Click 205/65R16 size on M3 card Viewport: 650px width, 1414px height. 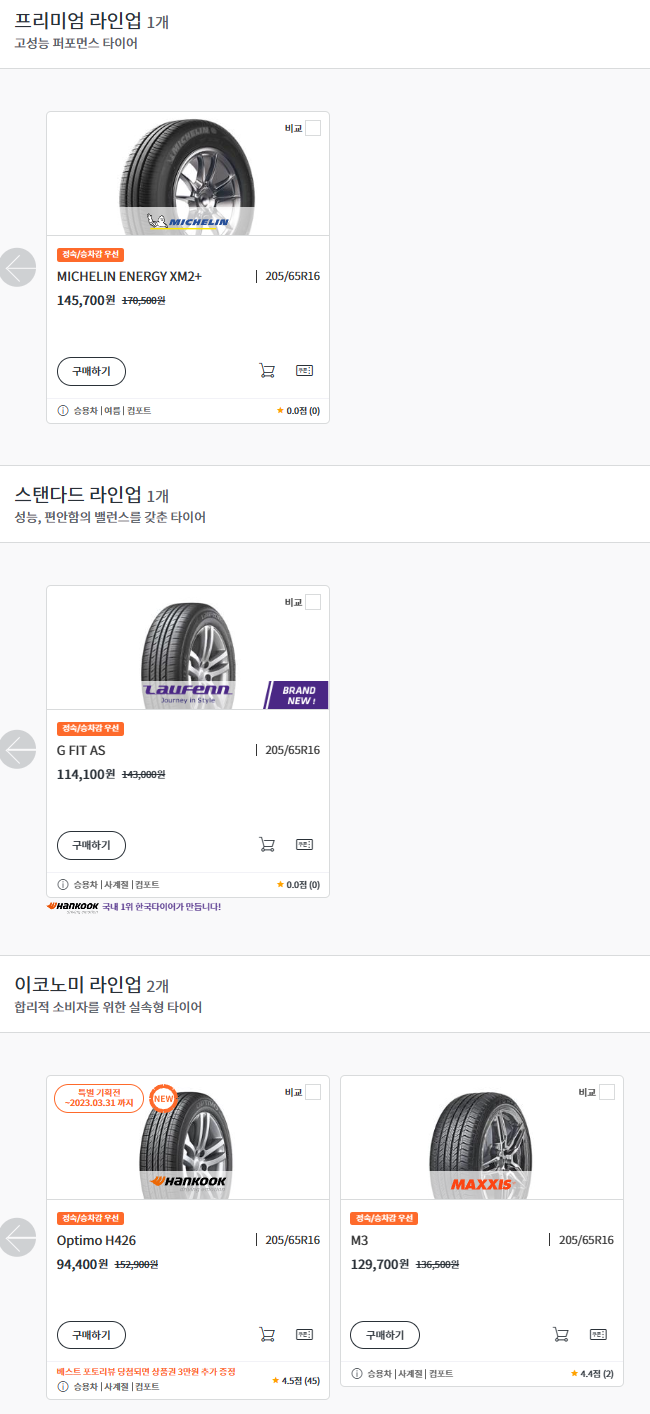coord(587,1240)
